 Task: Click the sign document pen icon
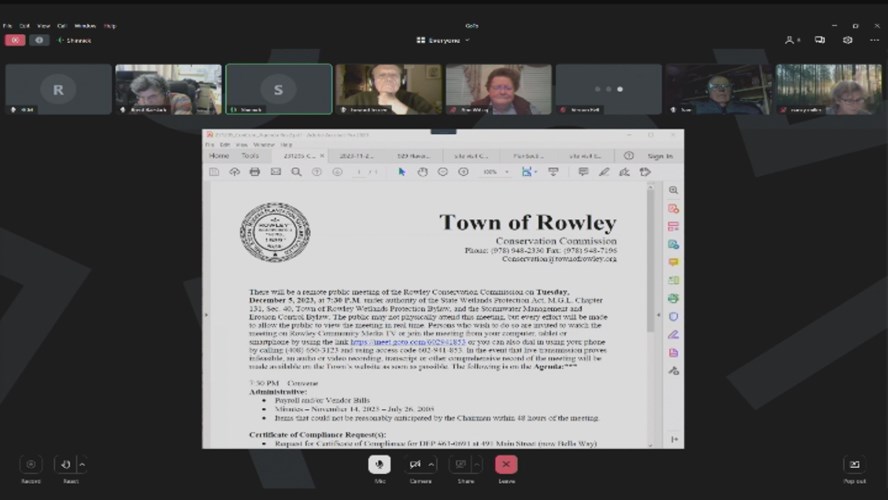[624, 172]
